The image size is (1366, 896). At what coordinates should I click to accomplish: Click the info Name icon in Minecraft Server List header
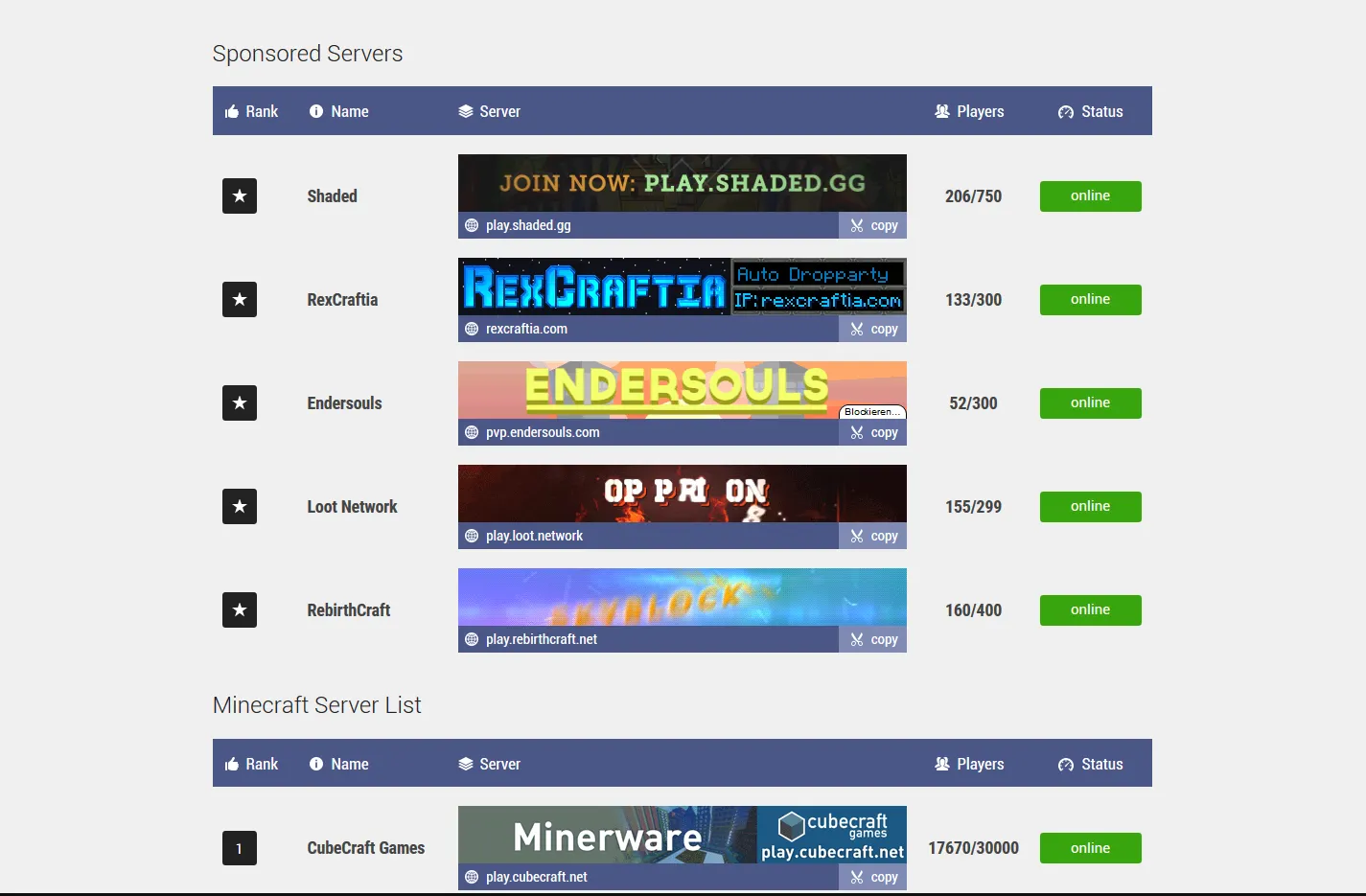(x=316, y=765)
